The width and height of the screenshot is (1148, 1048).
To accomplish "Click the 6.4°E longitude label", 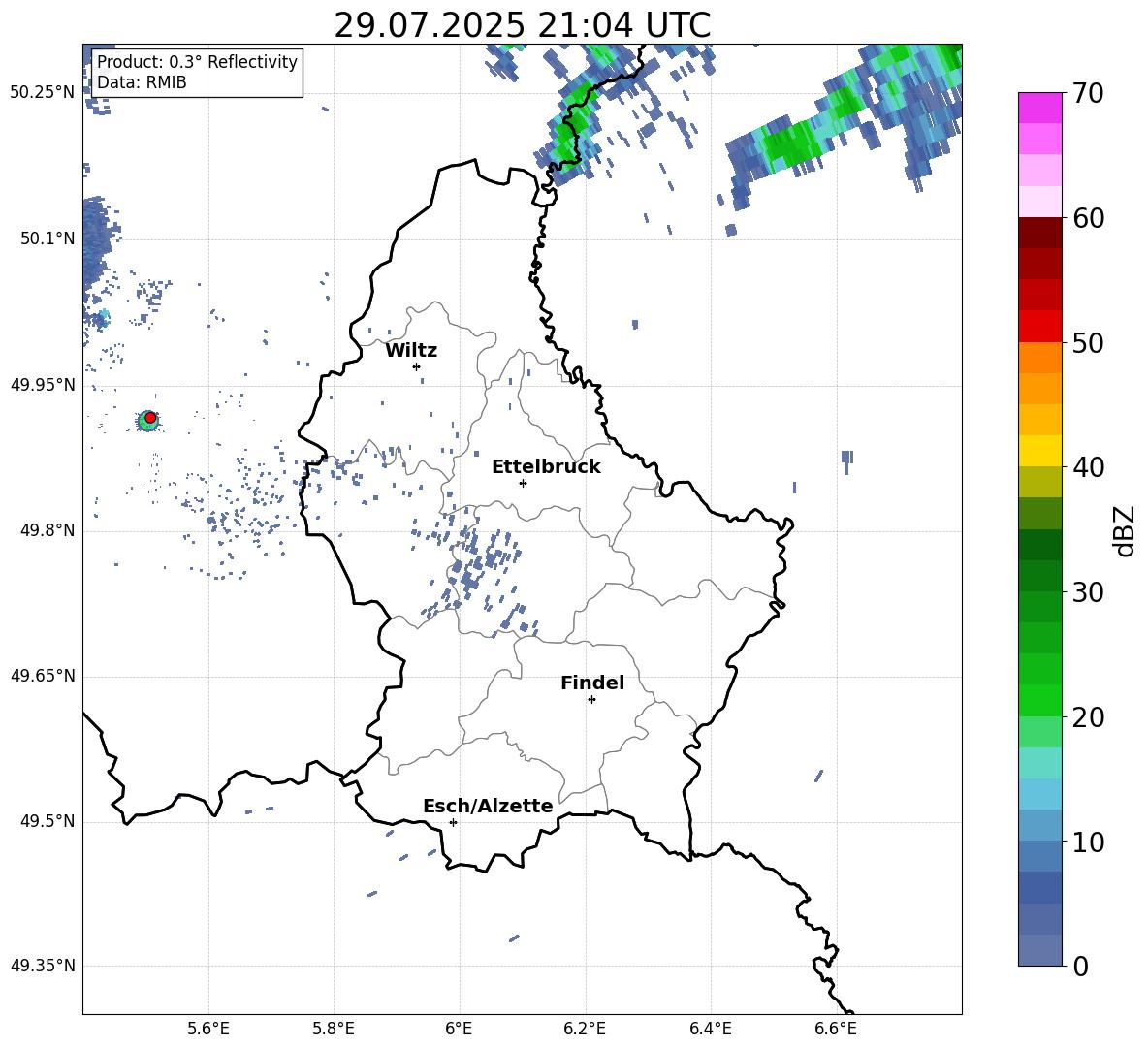I will (710, 1029).
